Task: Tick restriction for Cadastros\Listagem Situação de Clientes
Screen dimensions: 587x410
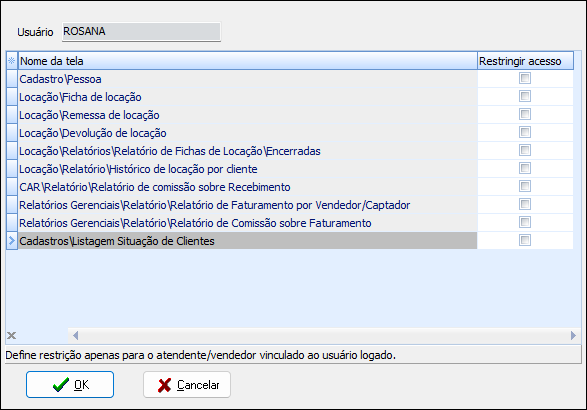Action: tap(525, 240)
